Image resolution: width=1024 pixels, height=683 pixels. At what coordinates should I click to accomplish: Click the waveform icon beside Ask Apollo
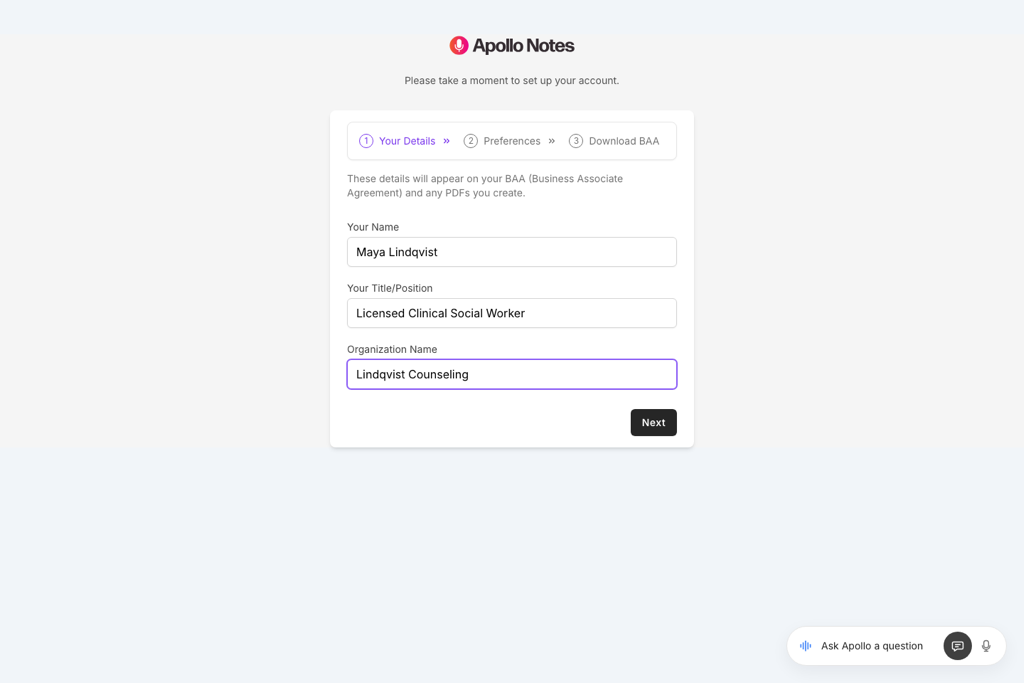point(806,646)
